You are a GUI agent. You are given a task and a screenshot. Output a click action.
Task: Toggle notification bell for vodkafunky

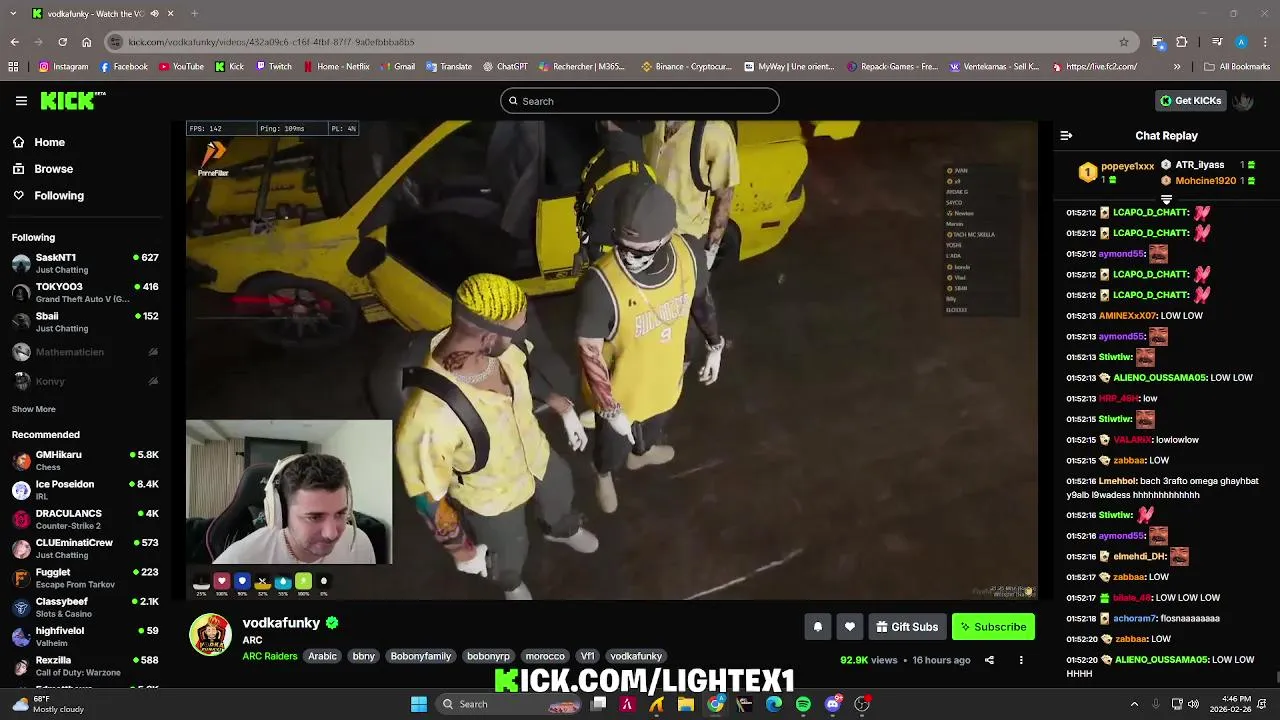817,627
